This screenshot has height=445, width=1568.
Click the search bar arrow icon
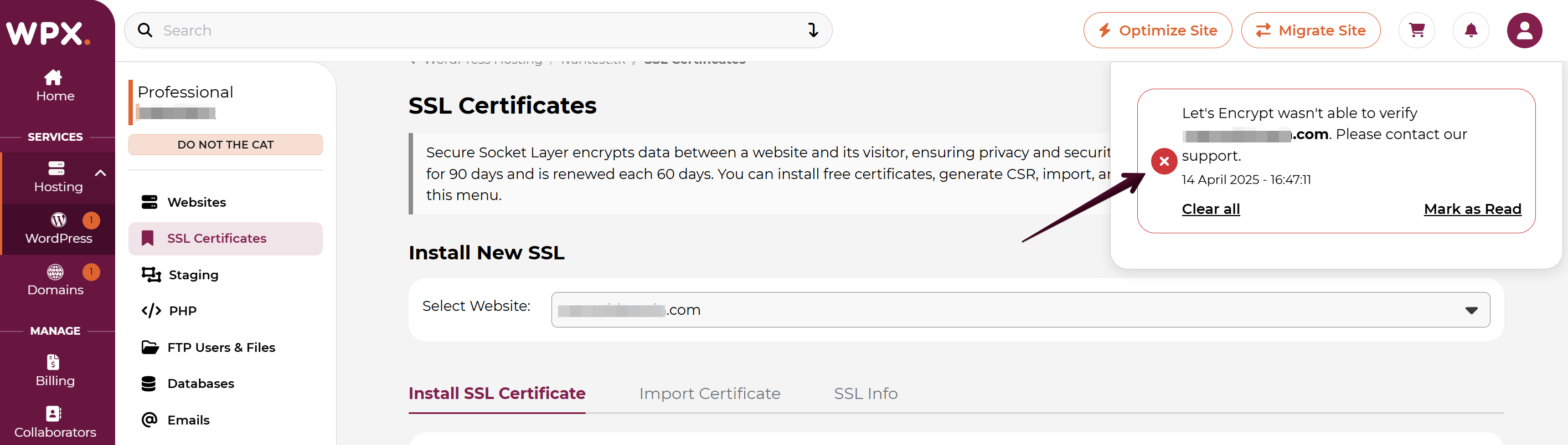point(813,30)
